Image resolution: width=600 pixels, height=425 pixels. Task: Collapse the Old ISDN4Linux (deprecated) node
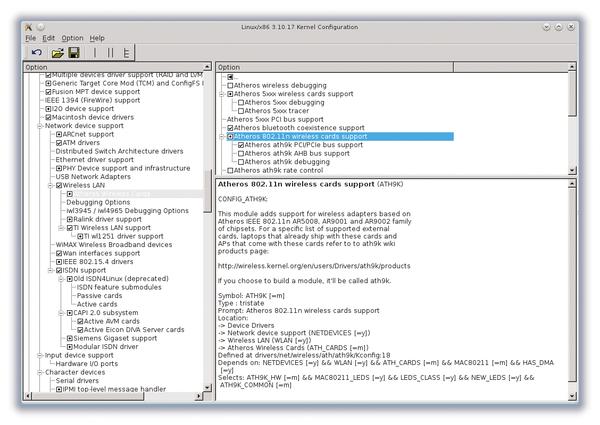point(61,279)
